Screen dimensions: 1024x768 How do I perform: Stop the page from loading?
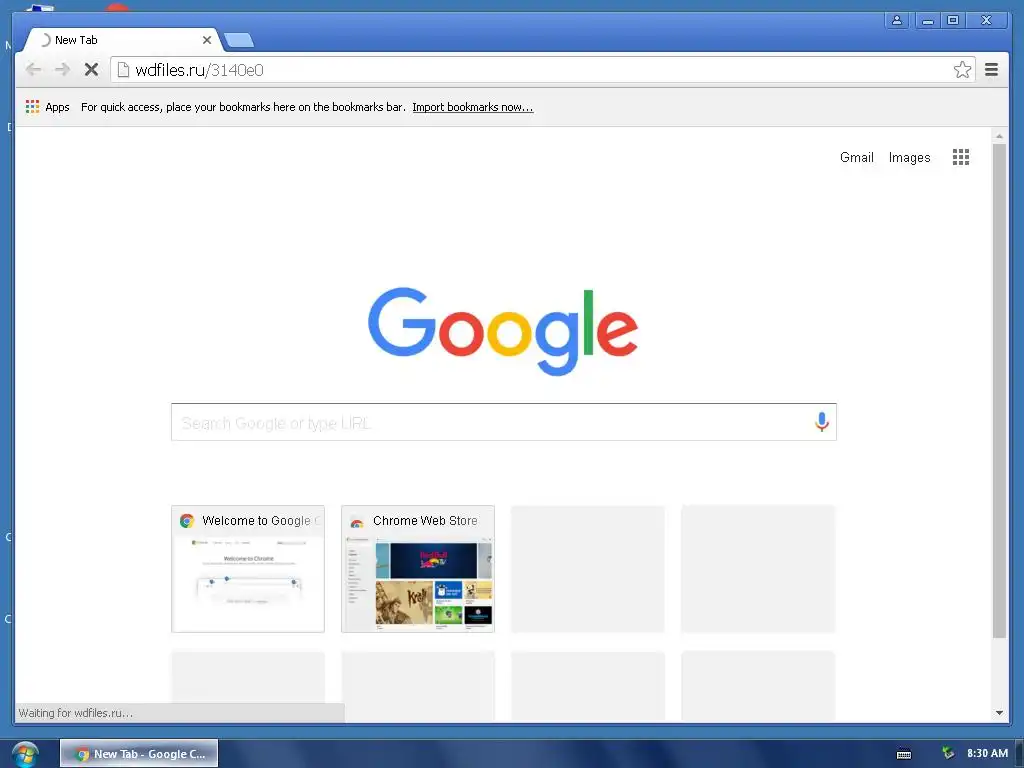coord(91,70)
